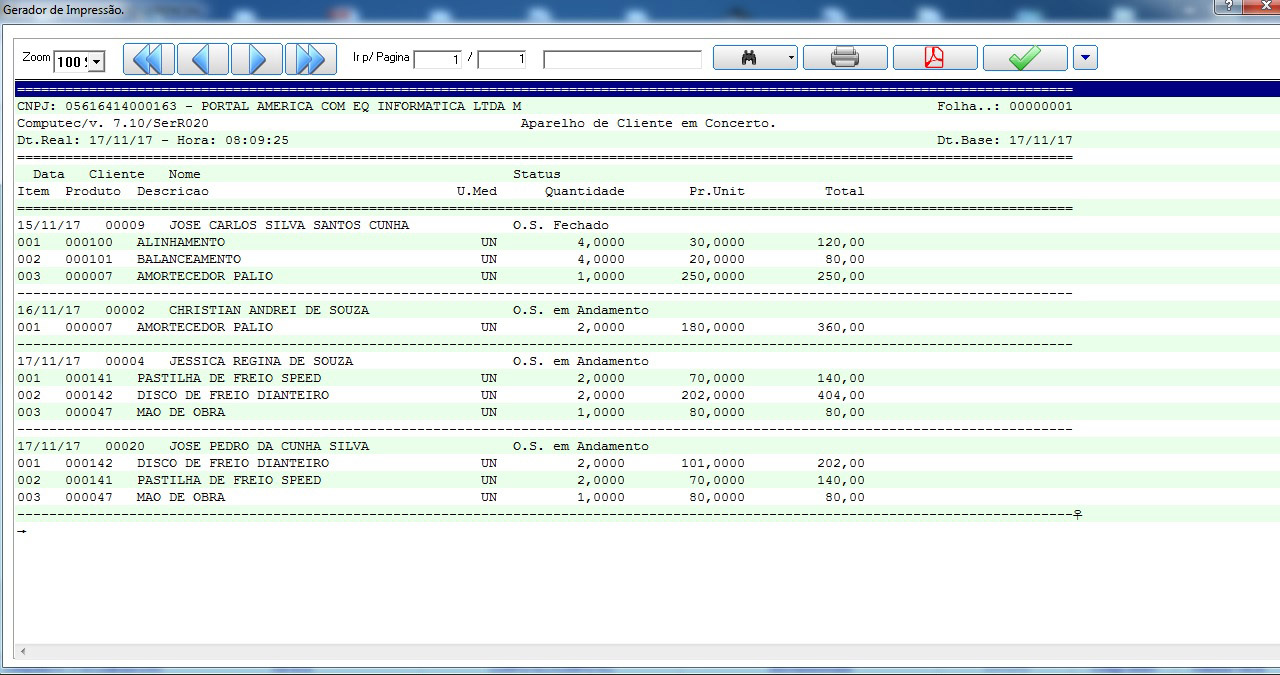Screen dimensions: 1280x675
Task: Select the DISCO DE FREIO DIANTEIRO 404,00 line
Action: (232, 395)
